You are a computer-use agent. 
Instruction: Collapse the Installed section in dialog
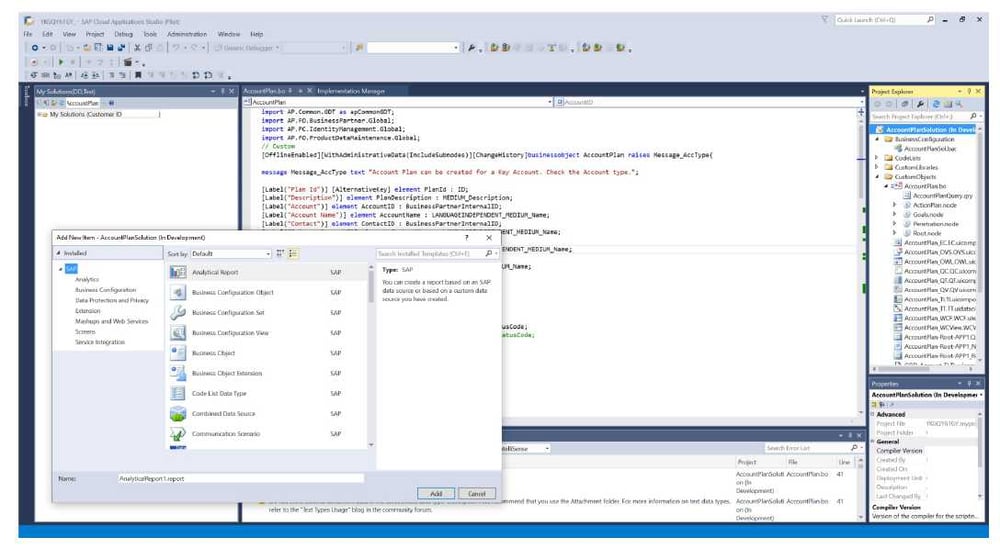58,253
